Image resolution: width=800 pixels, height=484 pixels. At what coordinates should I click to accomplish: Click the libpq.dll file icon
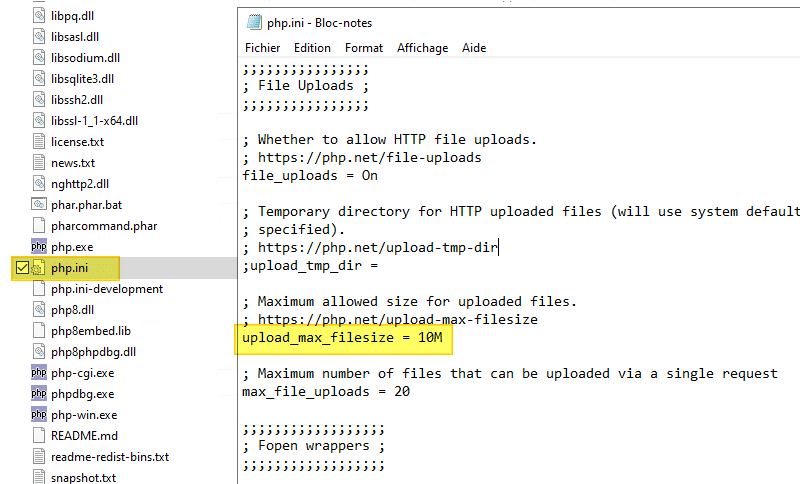(x=39, y=16)
